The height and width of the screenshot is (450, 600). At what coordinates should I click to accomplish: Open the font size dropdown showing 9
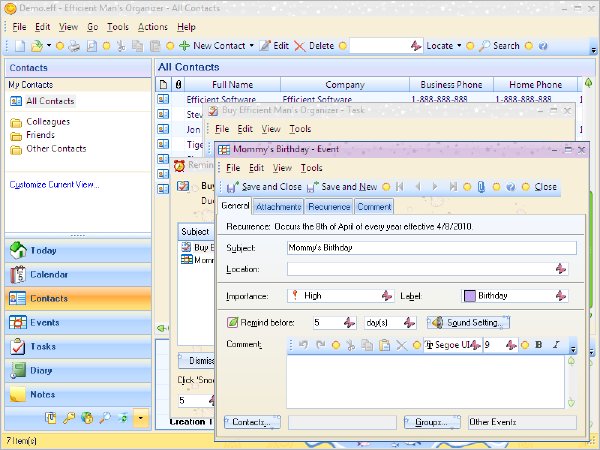(511, 345)
